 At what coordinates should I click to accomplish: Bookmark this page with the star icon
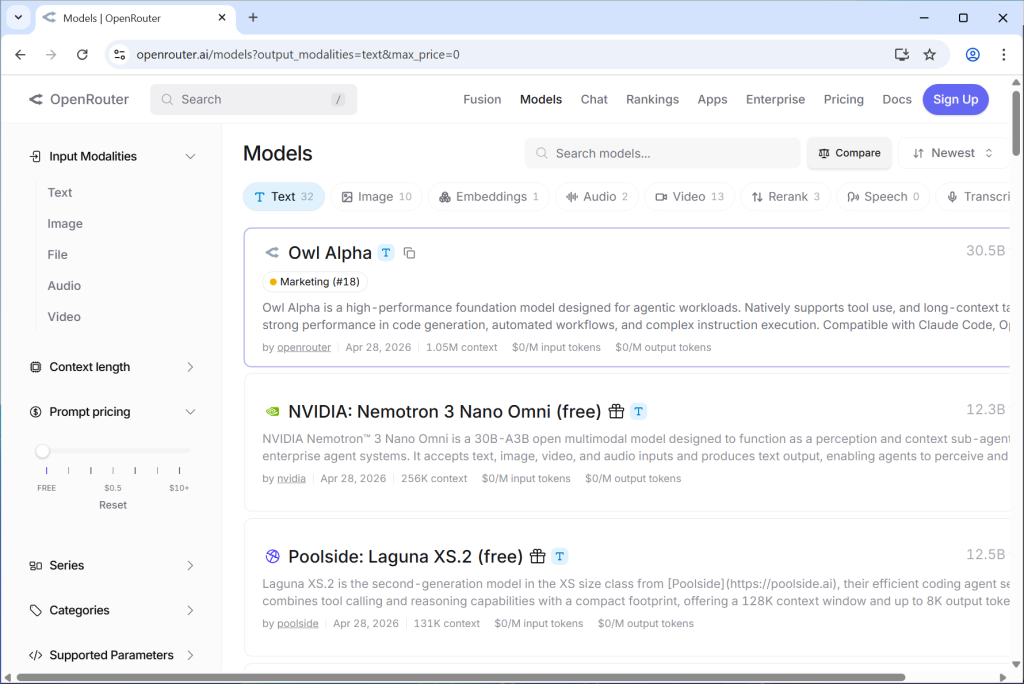click(x=929, y=55)
